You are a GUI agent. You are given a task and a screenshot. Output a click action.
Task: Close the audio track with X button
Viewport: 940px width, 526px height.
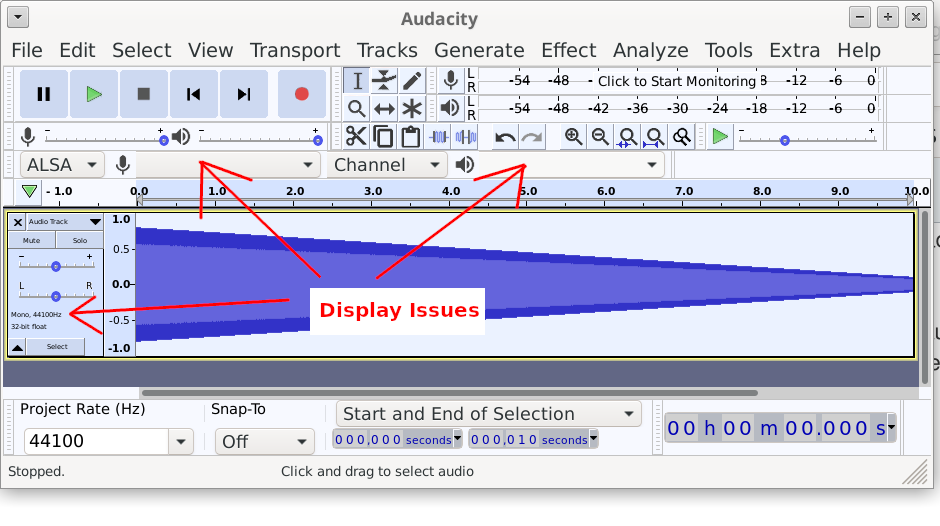point(18,223)
